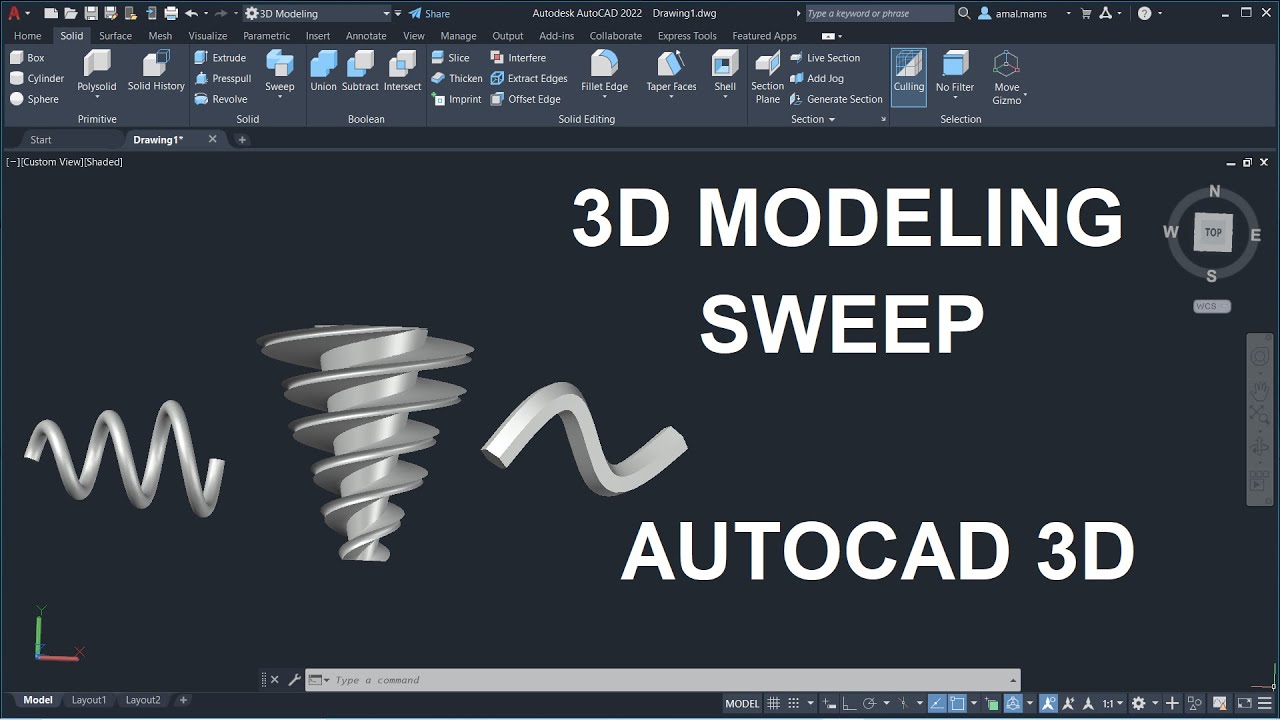Select the Imprint tool
Screen dimensions: 1280x720
tap(456, 99)
